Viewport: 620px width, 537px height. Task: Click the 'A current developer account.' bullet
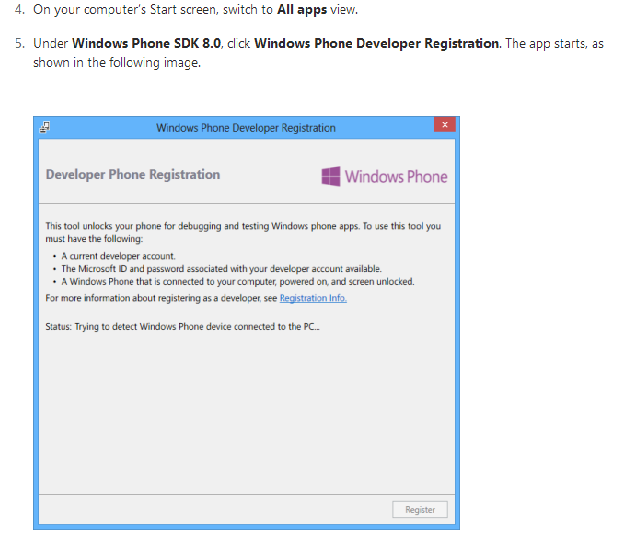click(118, 256)
